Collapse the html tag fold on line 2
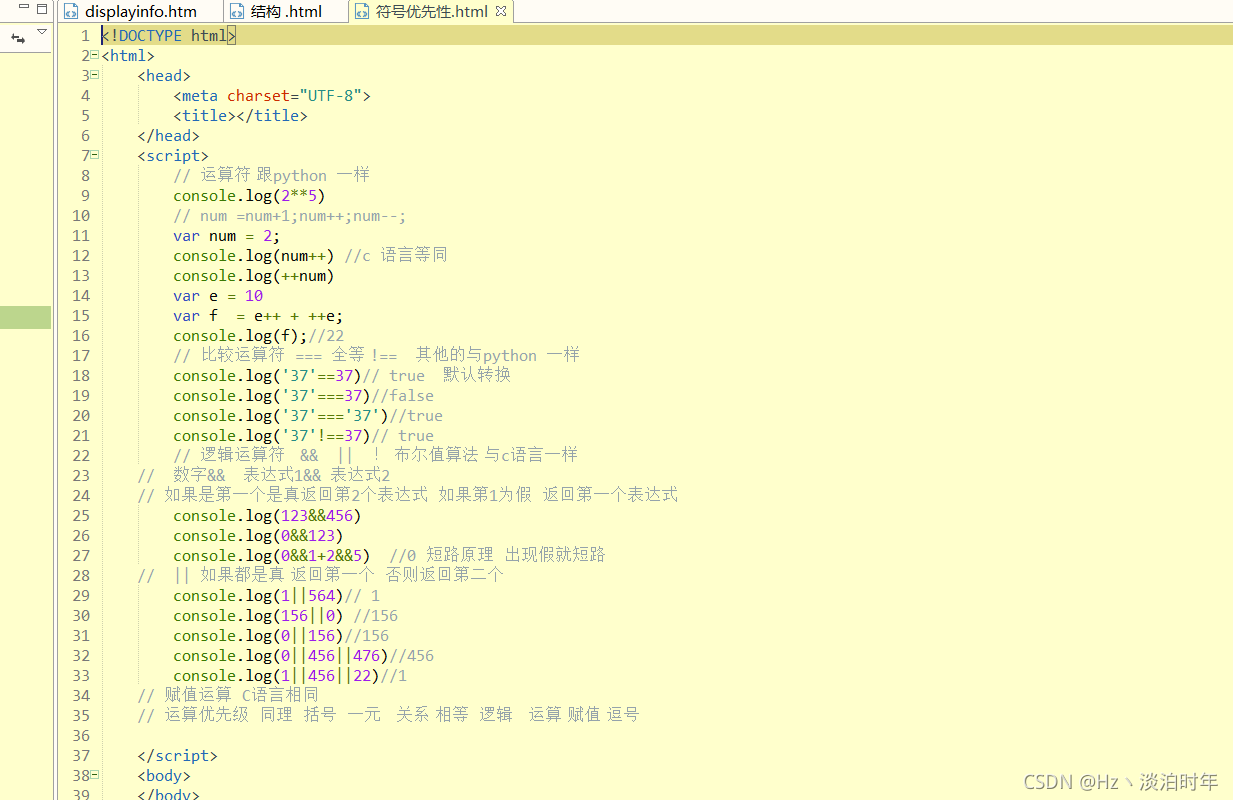The image size is (1233, 800). (x=94, y=54)
